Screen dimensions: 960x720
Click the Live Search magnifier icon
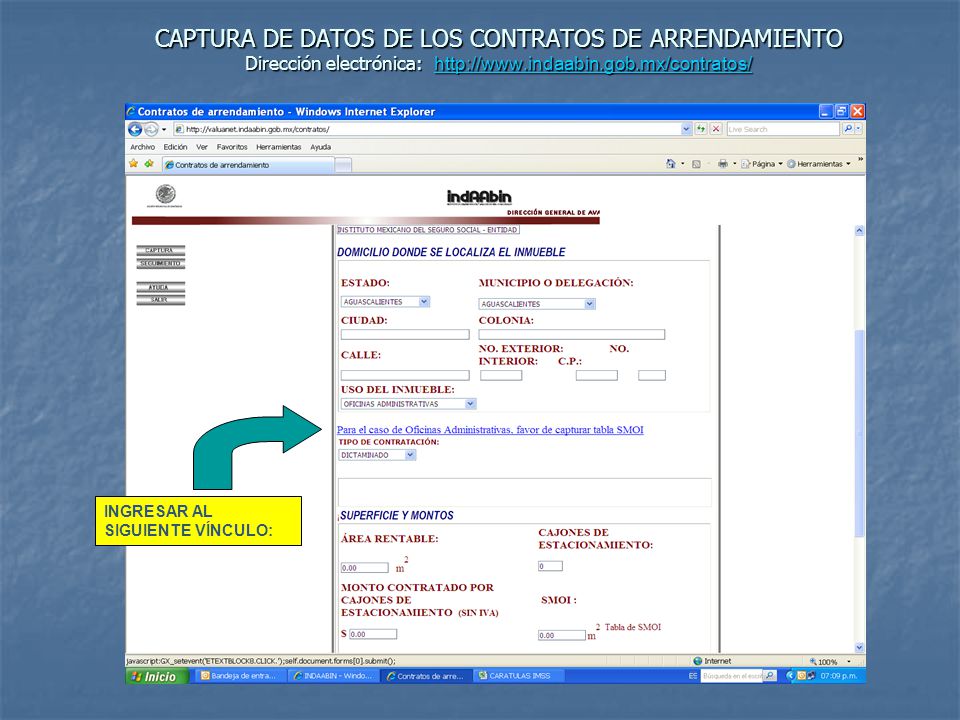pyautogui.click(x=848, y=129)
